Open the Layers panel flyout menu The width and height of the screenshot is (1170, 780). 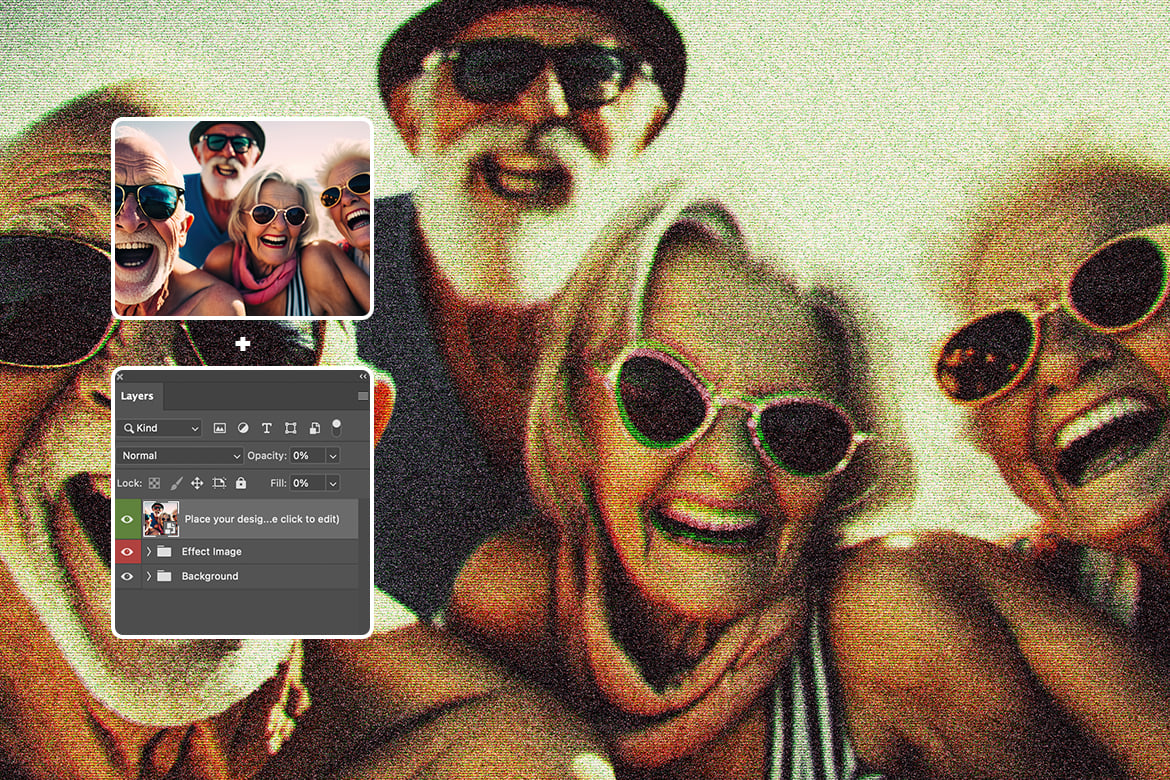click(x=363, y=396)
